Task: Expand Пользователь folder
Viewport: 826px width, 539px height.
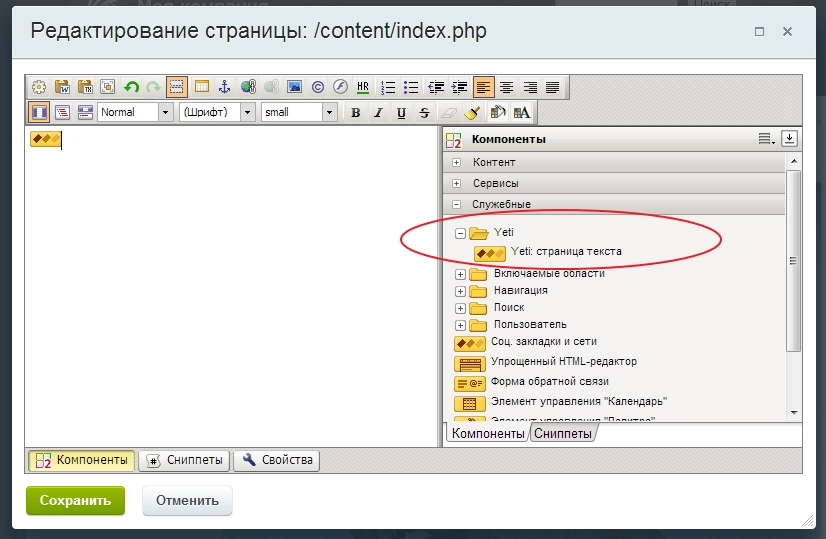Action: [x=460, y=325]
